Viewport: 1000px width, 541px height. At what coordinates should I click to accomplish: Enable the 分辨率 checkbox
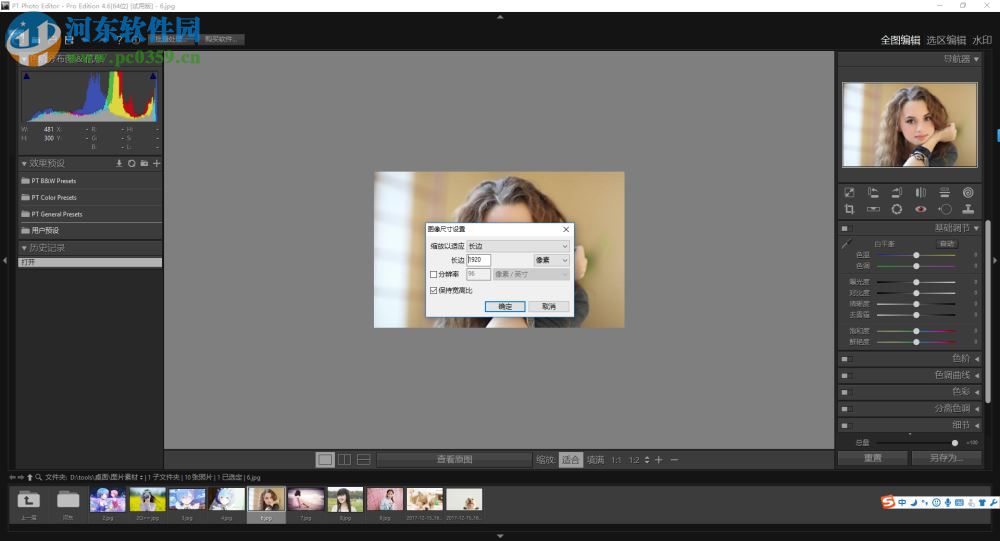tap(433, 274)
